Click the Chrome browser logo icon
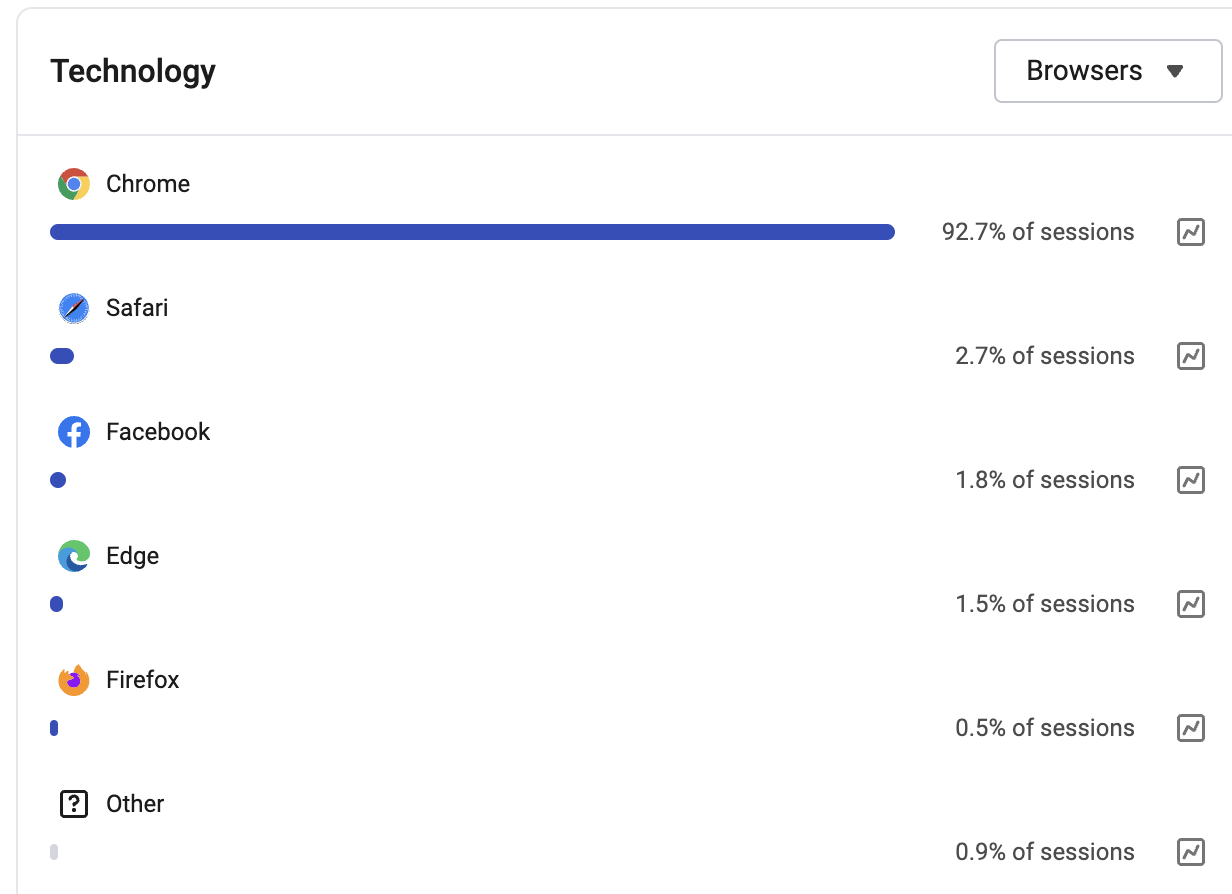Image resolution: width=1232 pixels, height=894 pixels. (74, 184)
